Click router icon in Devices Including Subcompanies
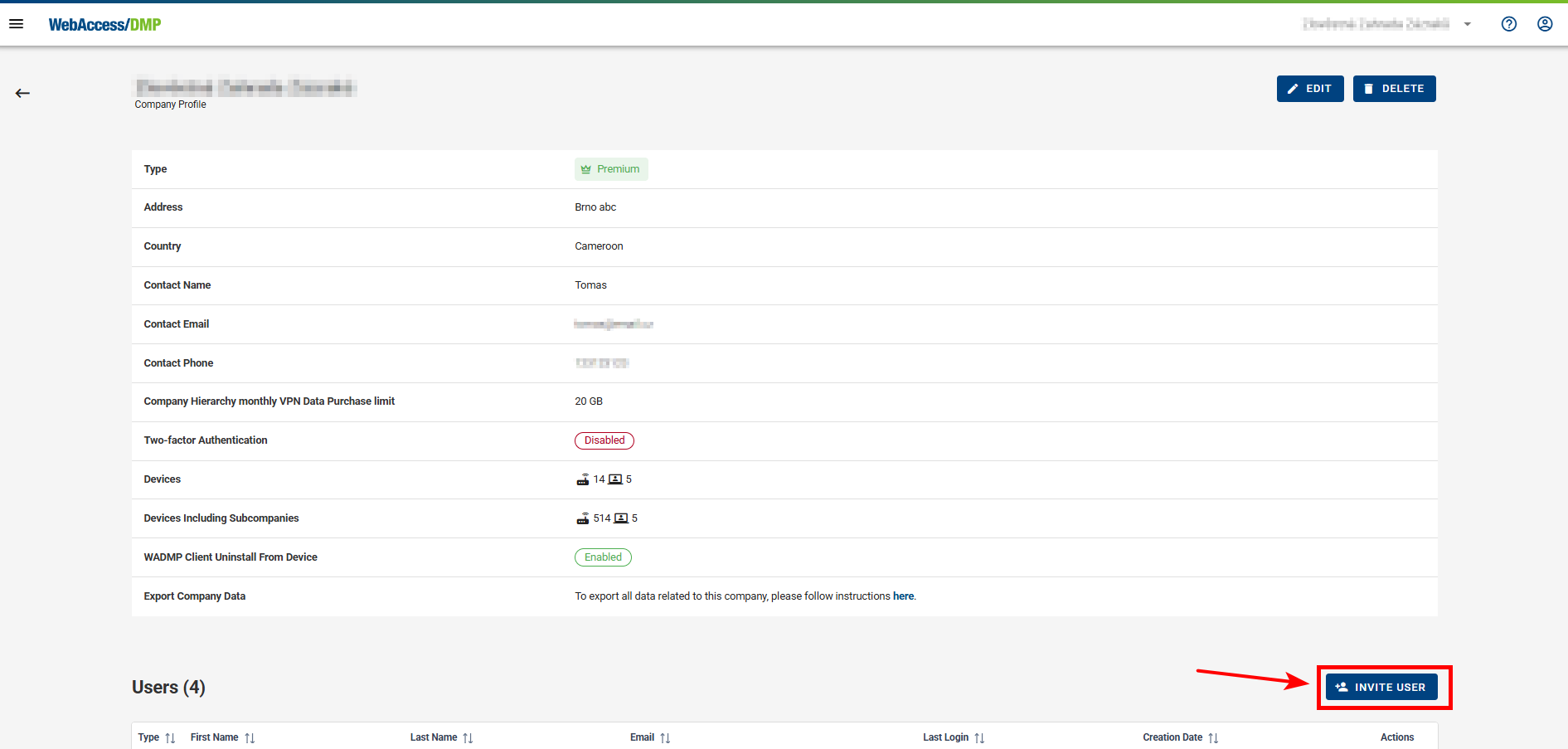The image size is (1568, 749). [x=583, y=518]
